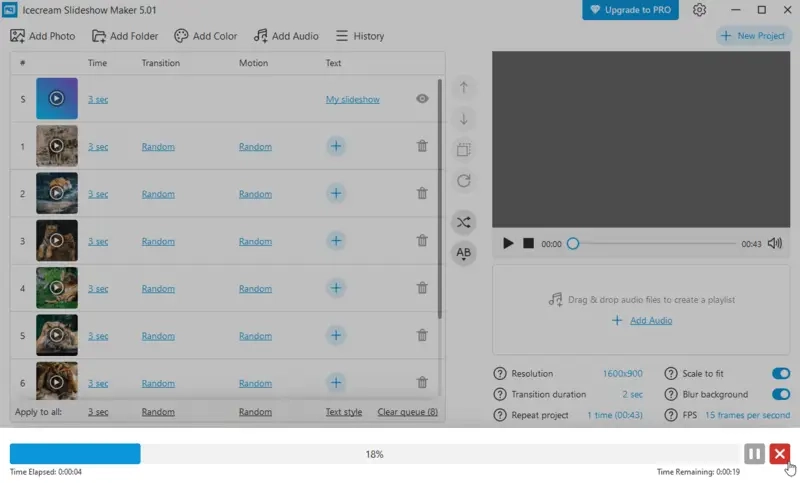Pause the slideshow export progress
Screen dimensions: 800x483
[754, 454]
